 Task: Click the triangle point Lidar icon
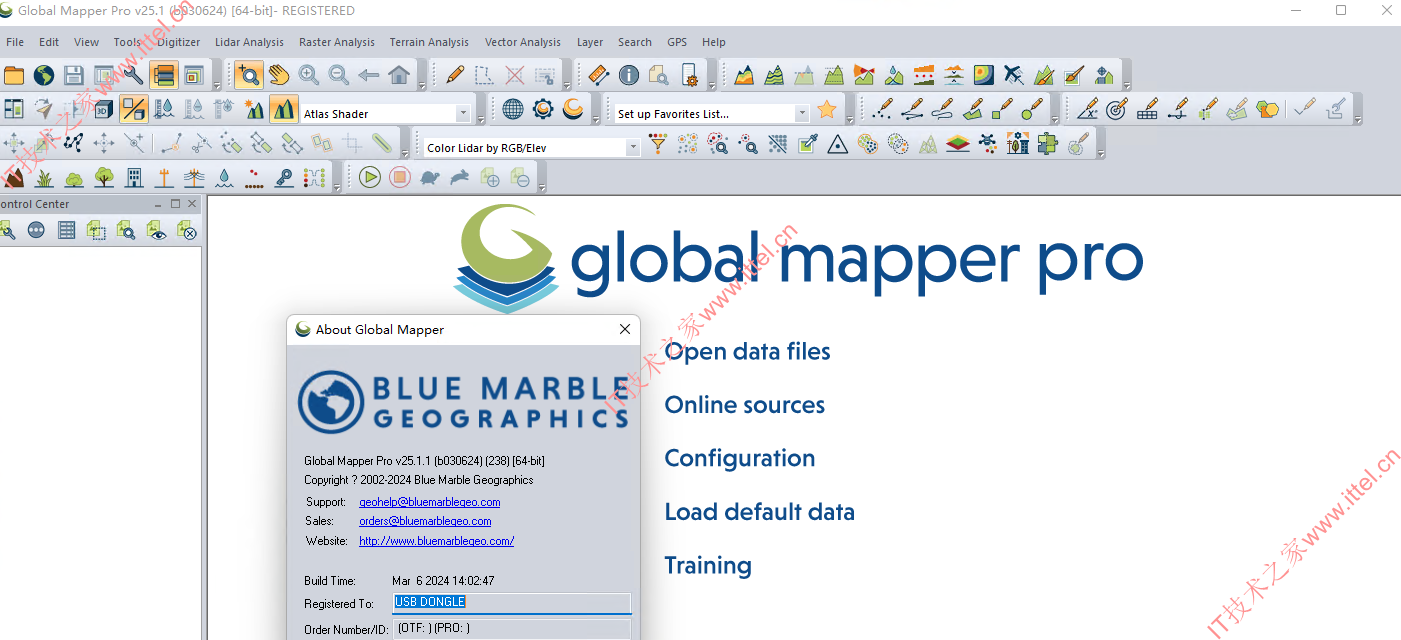[838, 144]
